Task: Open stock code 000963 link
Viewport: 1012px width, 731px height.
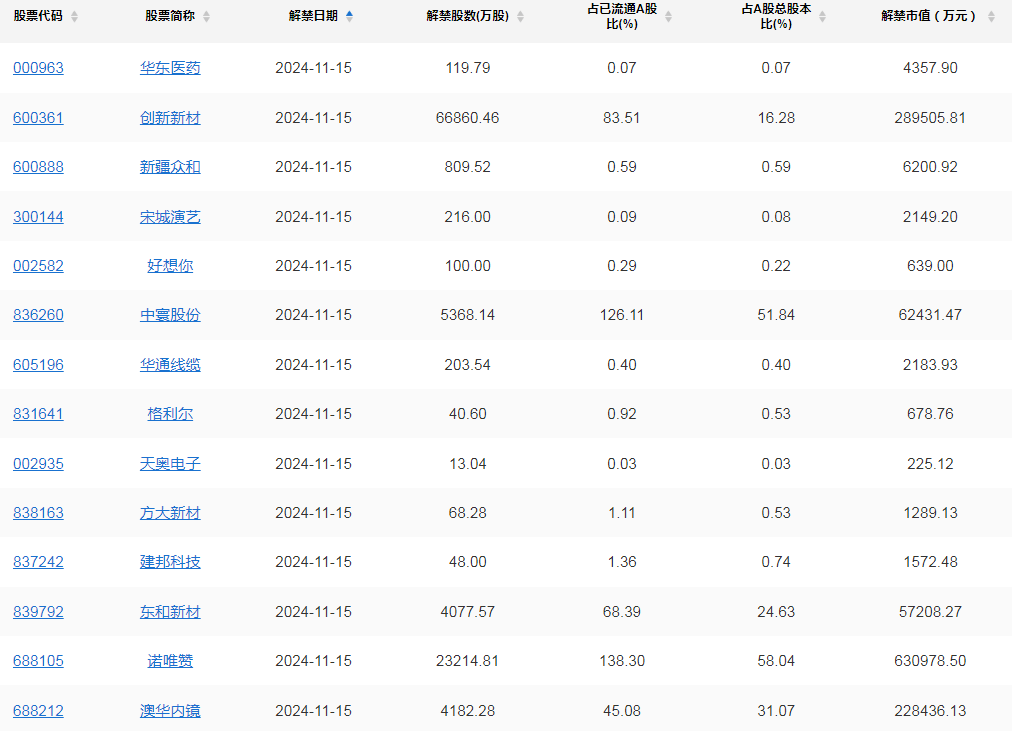Action: (38, 68)
